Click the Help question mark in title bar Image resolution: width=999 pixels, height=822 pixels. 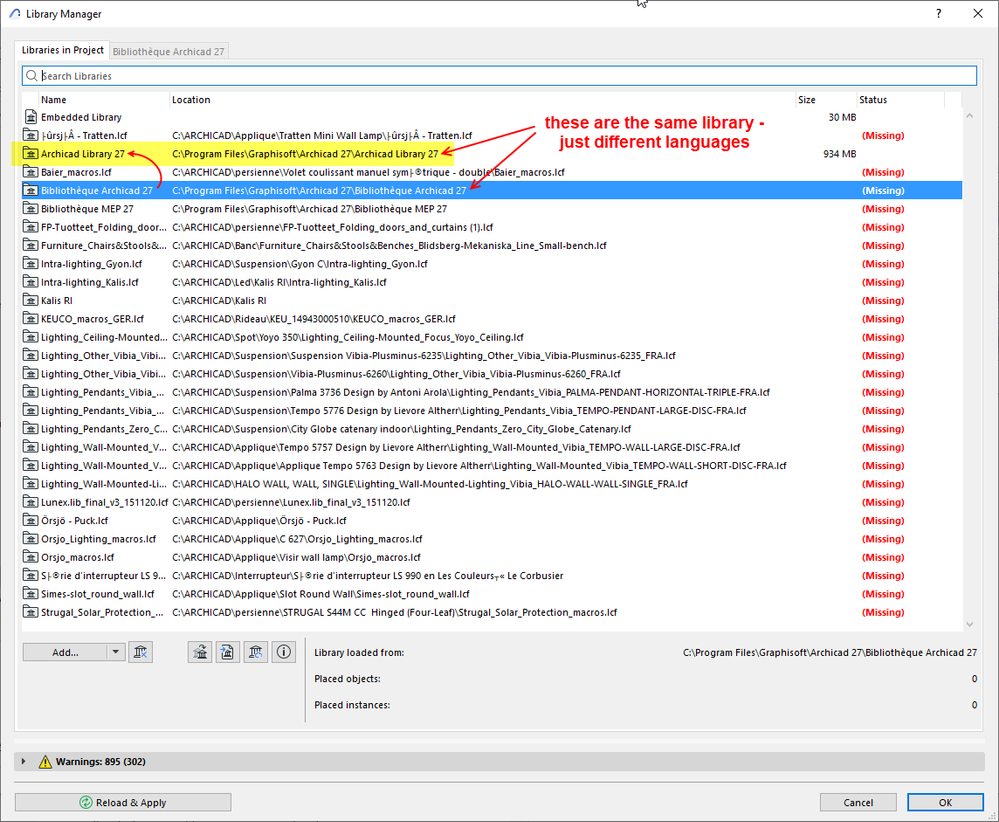938,13
